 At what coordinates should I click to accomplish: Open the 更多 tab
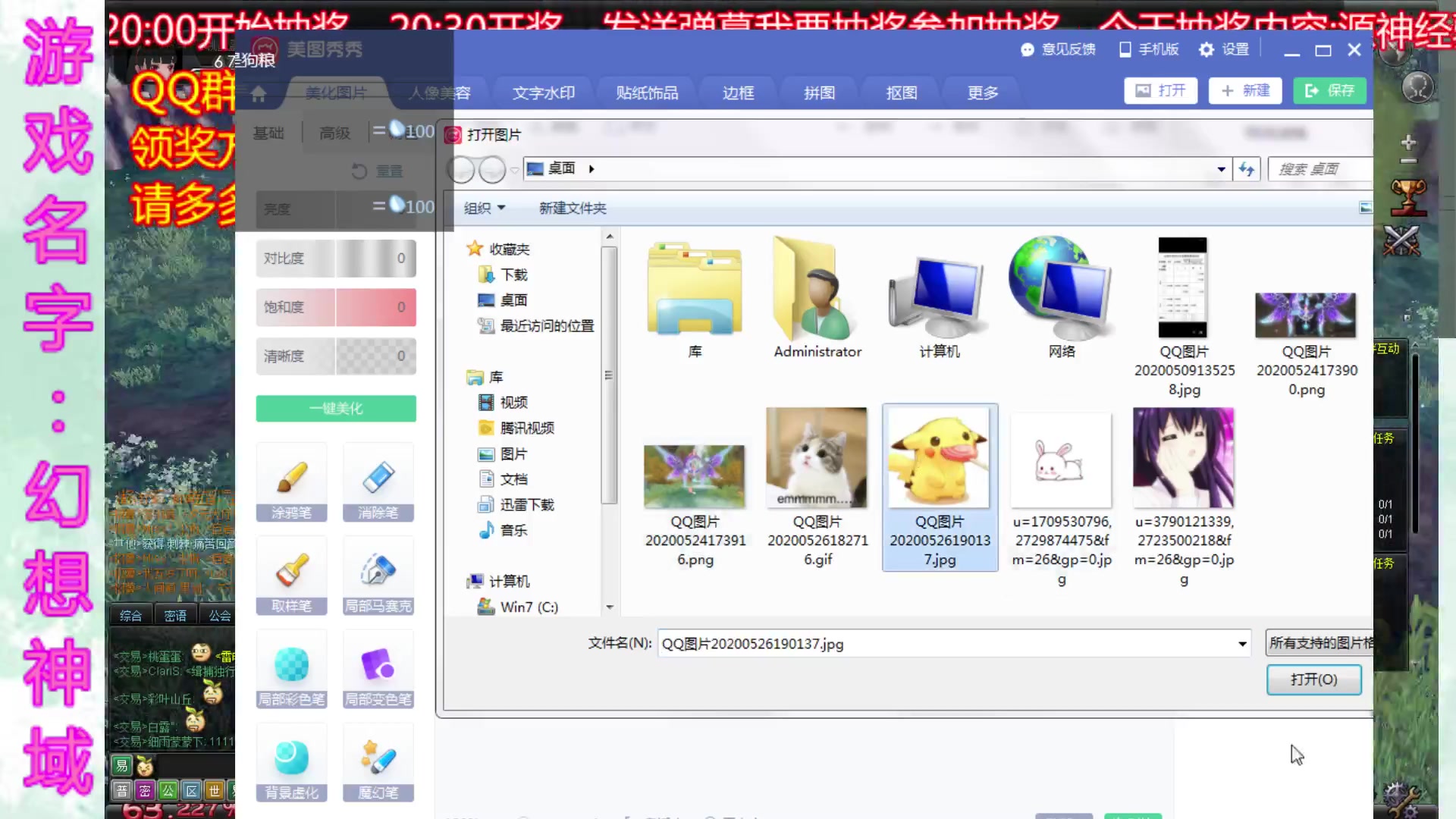pos(983,93)
